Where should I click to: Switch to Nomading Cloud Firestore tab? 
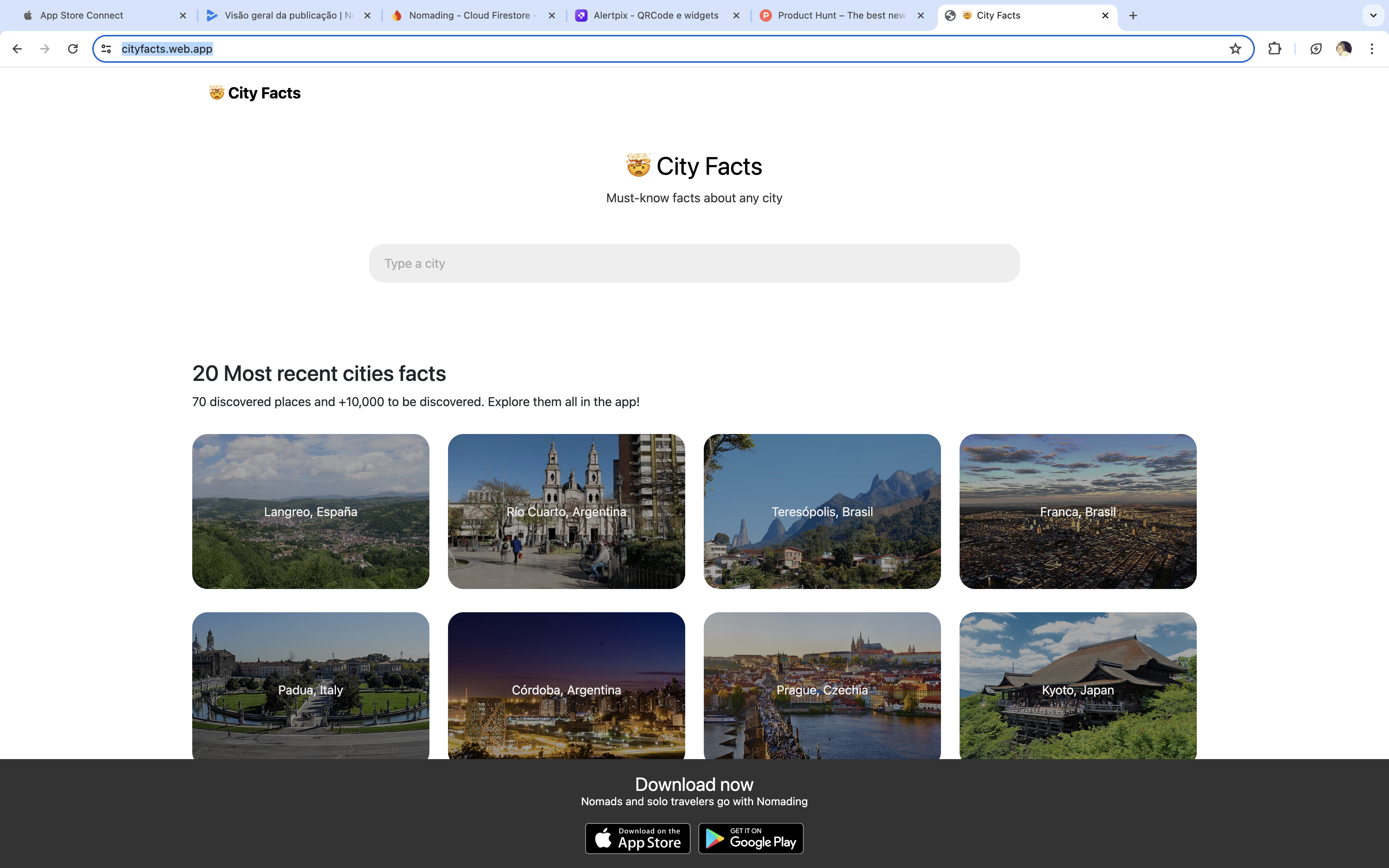coord(468,15)
